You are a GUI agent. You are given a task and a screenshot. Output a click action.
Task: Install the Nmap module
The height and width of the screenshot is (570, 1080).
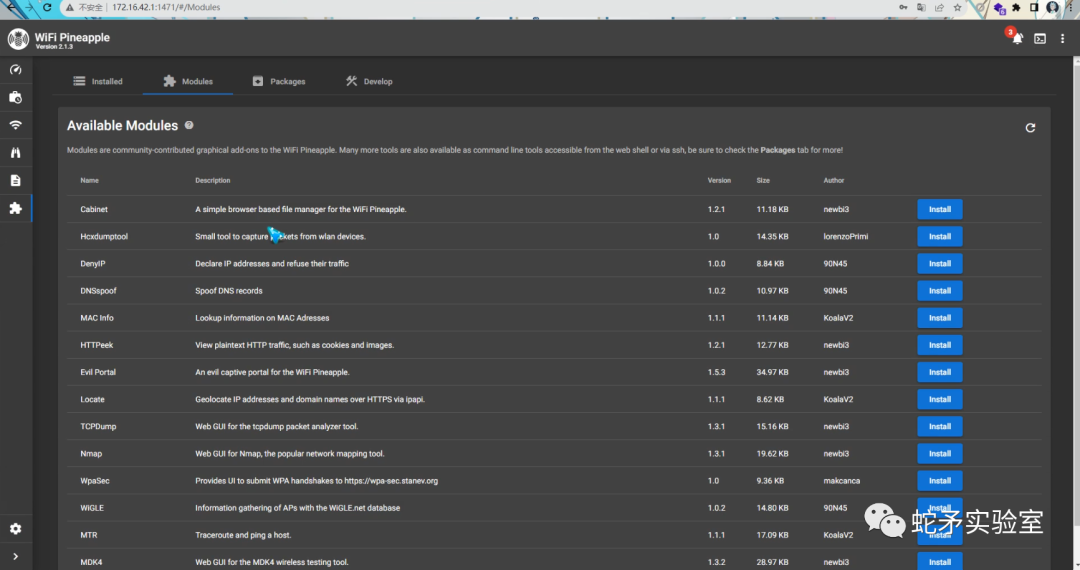(939, 454)
